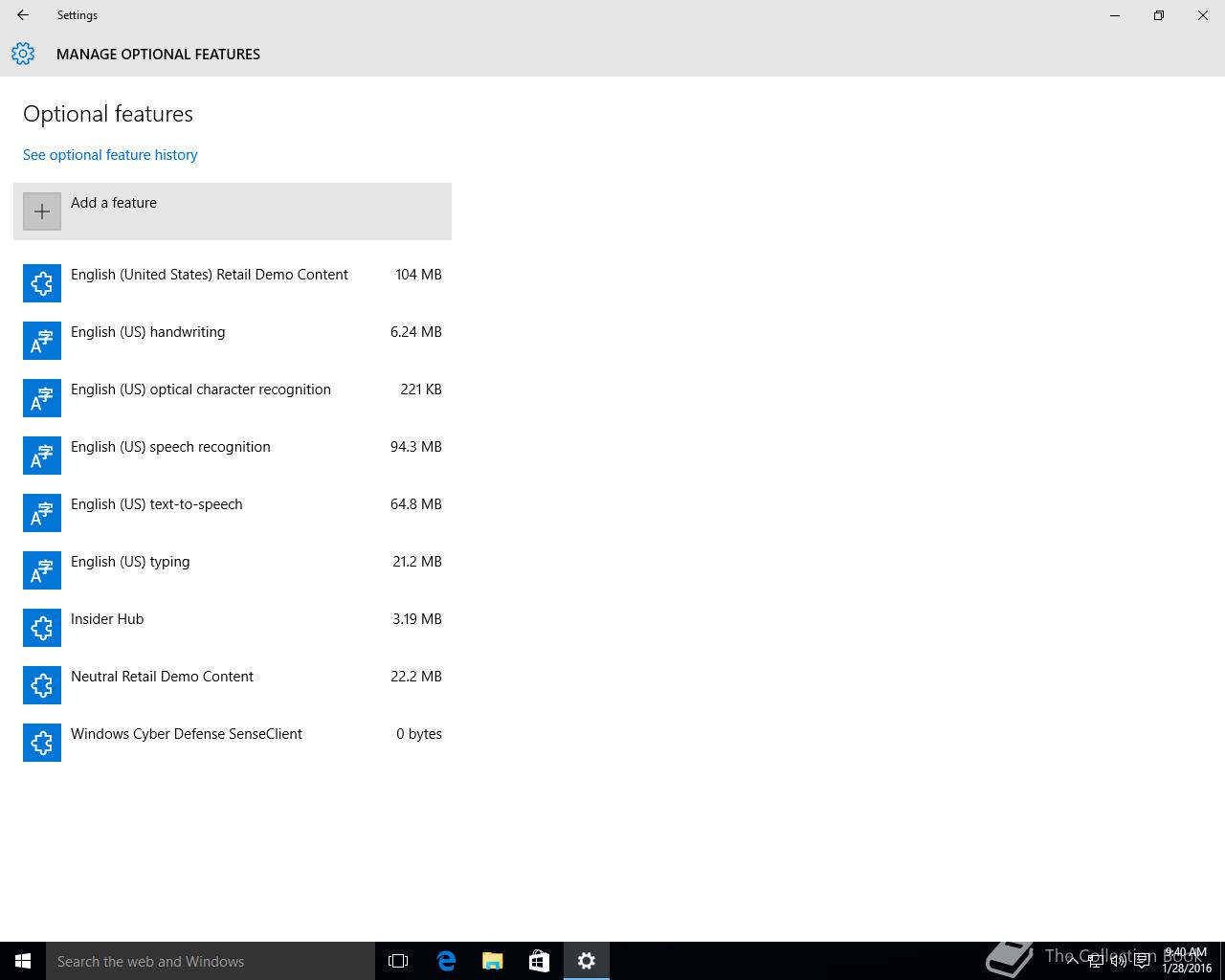Viewport: 1225px width, 980px height.
Task: Open File Explorer from the taskbar
Action: [493, 961]
